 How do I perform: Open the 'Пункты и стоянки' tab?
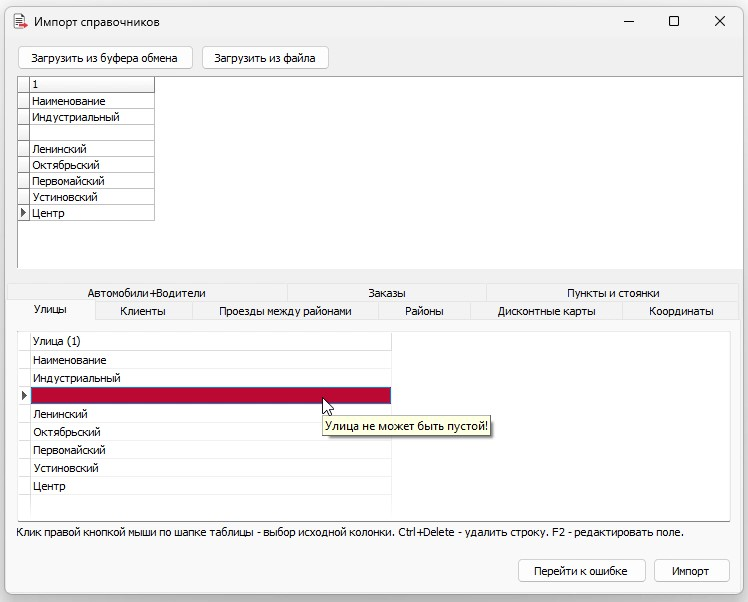[x=612, y=293]
